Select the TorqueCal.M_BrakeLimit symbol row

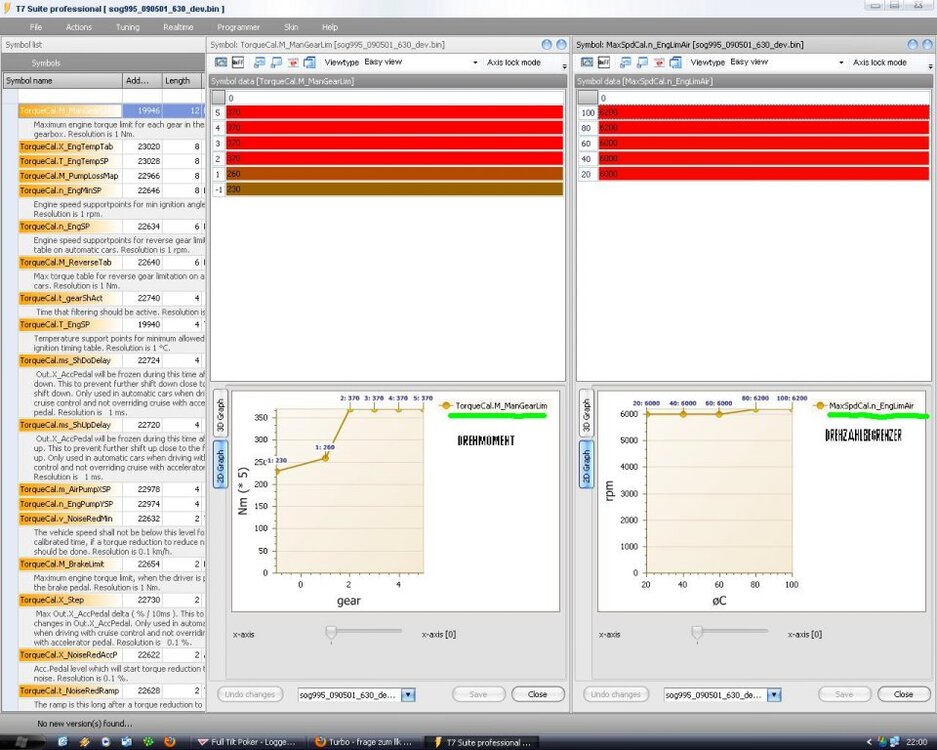(111, 564)
